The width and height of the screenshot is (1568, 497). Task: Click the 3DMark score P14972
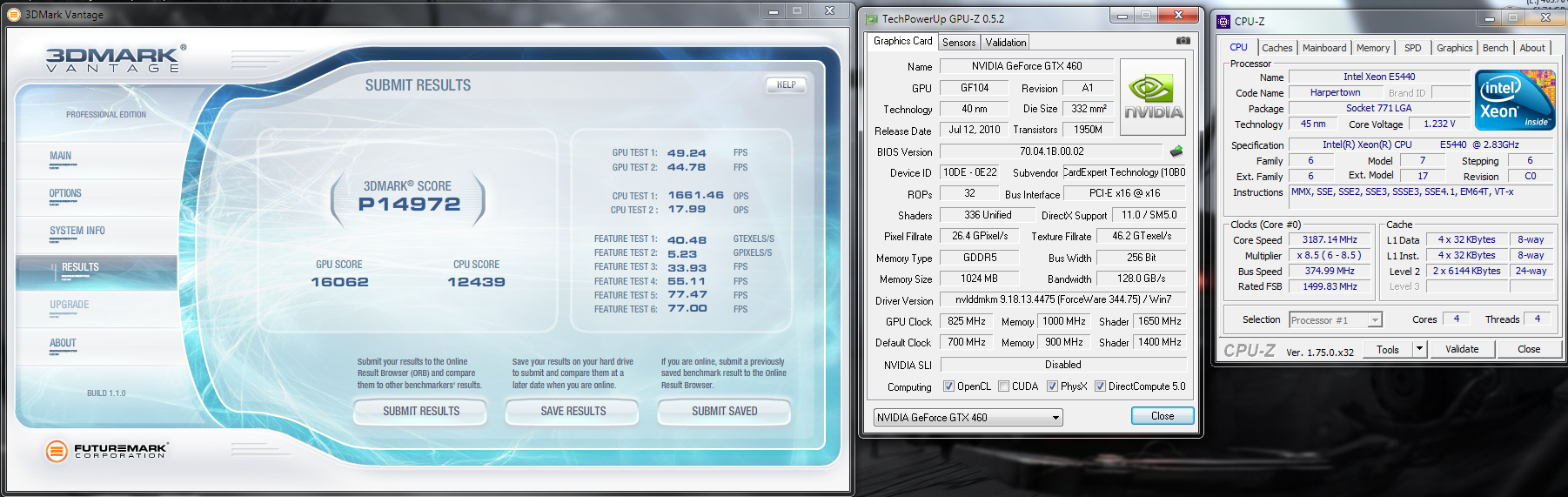tap(409, 205)
